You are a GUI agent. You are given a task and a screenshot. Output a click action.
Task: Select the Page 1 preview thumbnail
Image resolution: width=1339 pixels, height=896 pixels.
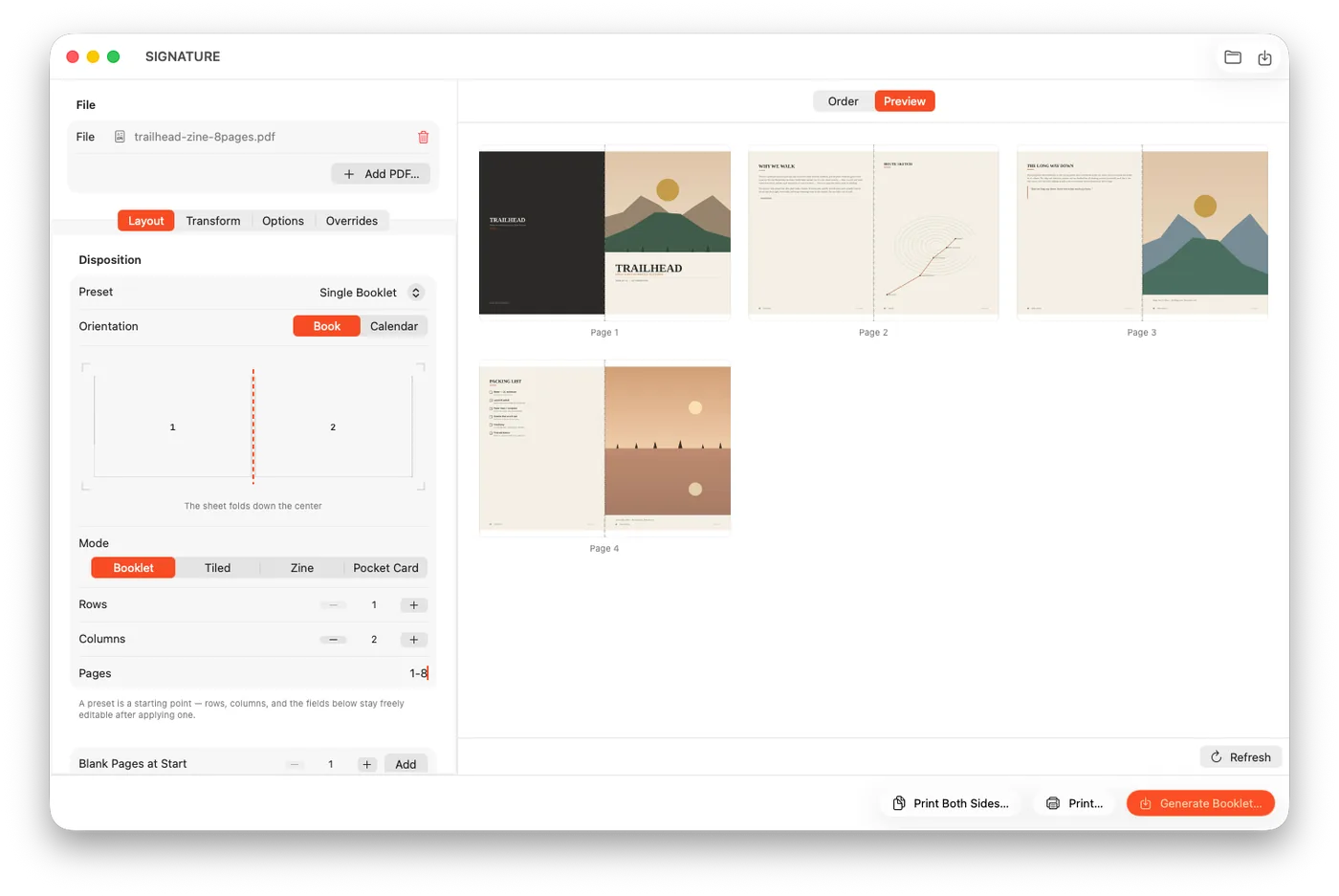604,231
